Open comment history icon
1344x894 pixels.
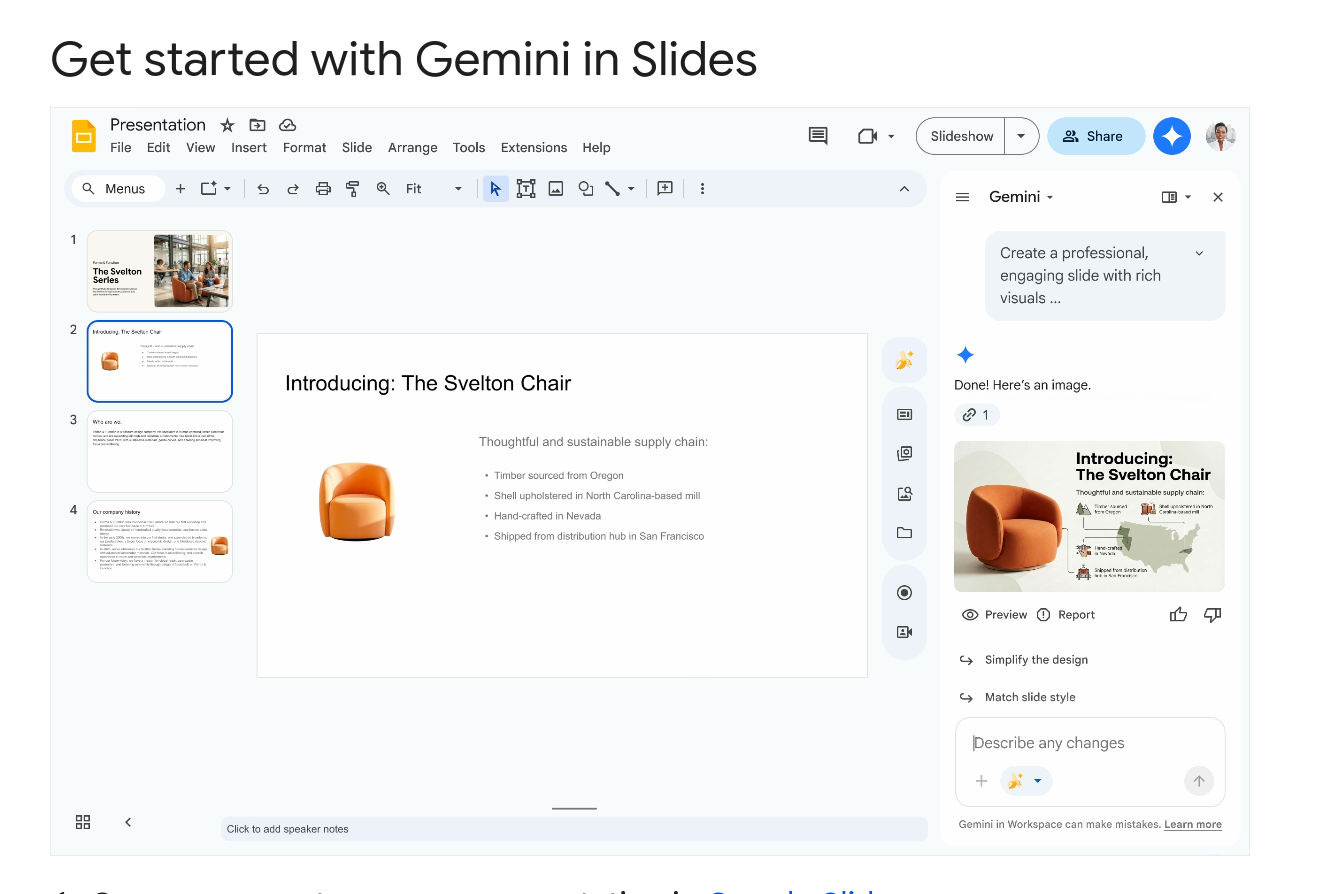point(818,136)
